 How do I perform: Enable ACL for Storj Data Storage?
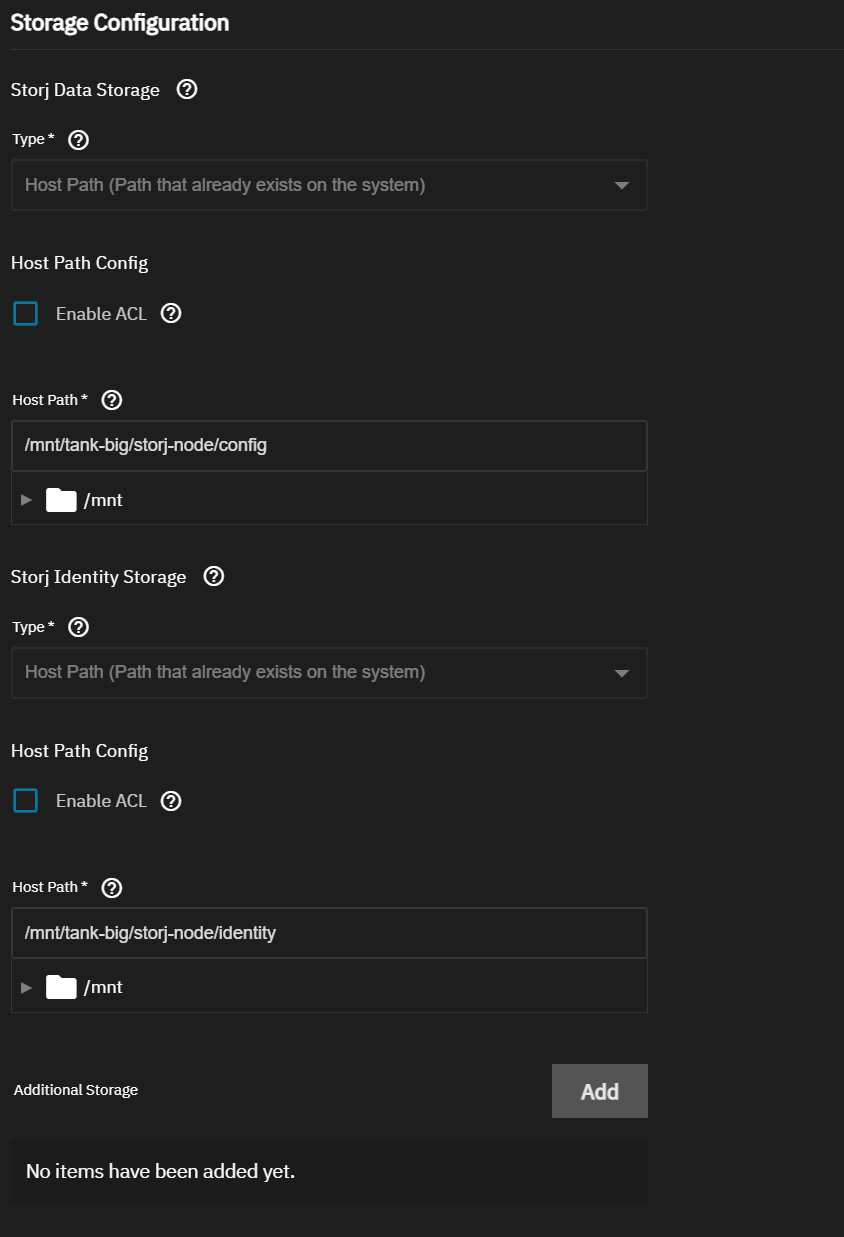(25, 314)
